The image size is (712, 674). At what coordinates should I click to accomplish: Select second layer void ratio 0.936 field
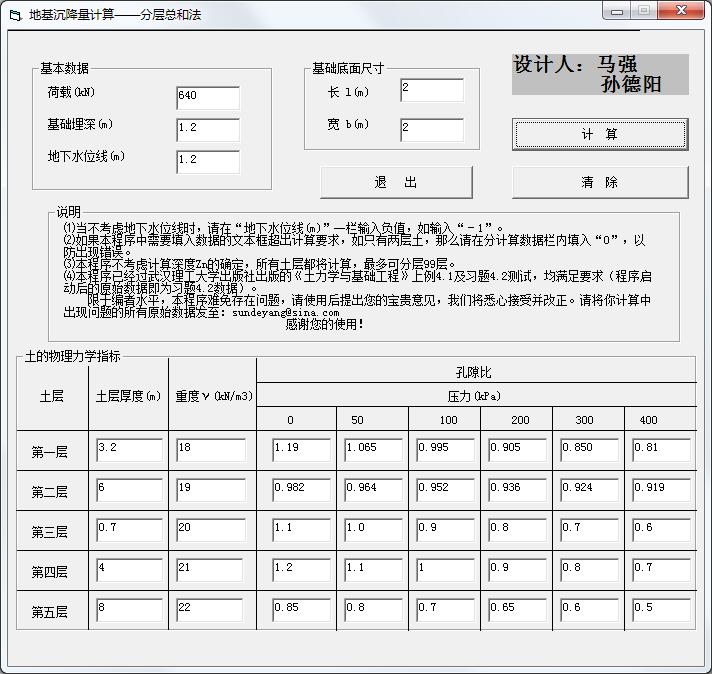(x=518, y=490)
